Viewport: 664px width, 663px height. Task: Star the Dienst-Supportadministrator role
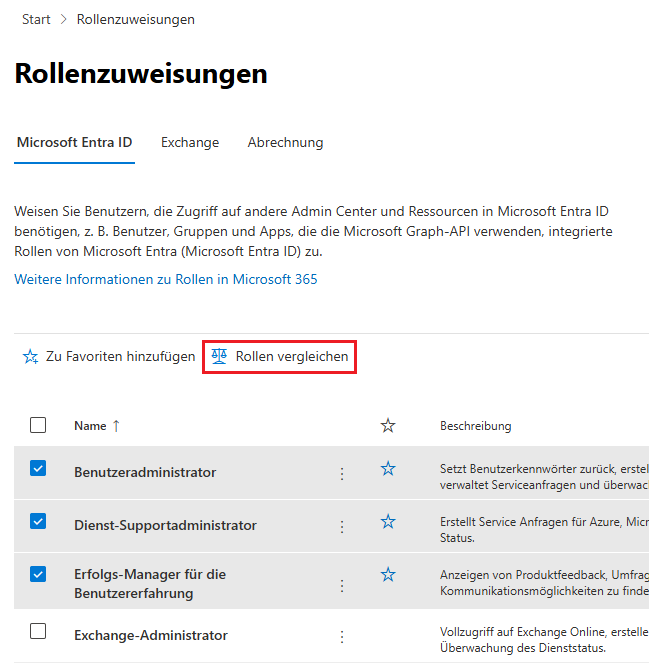[388, 522]
